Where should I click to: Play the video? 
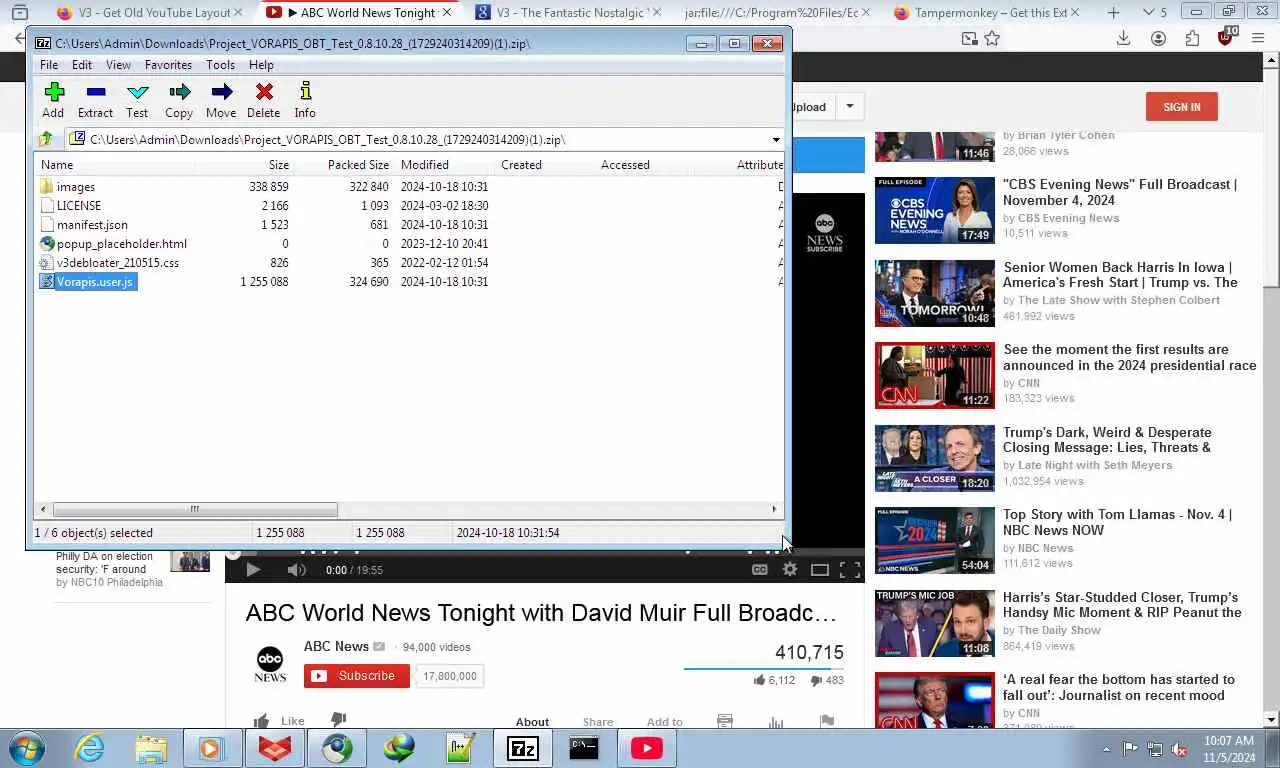coord(253,570)
